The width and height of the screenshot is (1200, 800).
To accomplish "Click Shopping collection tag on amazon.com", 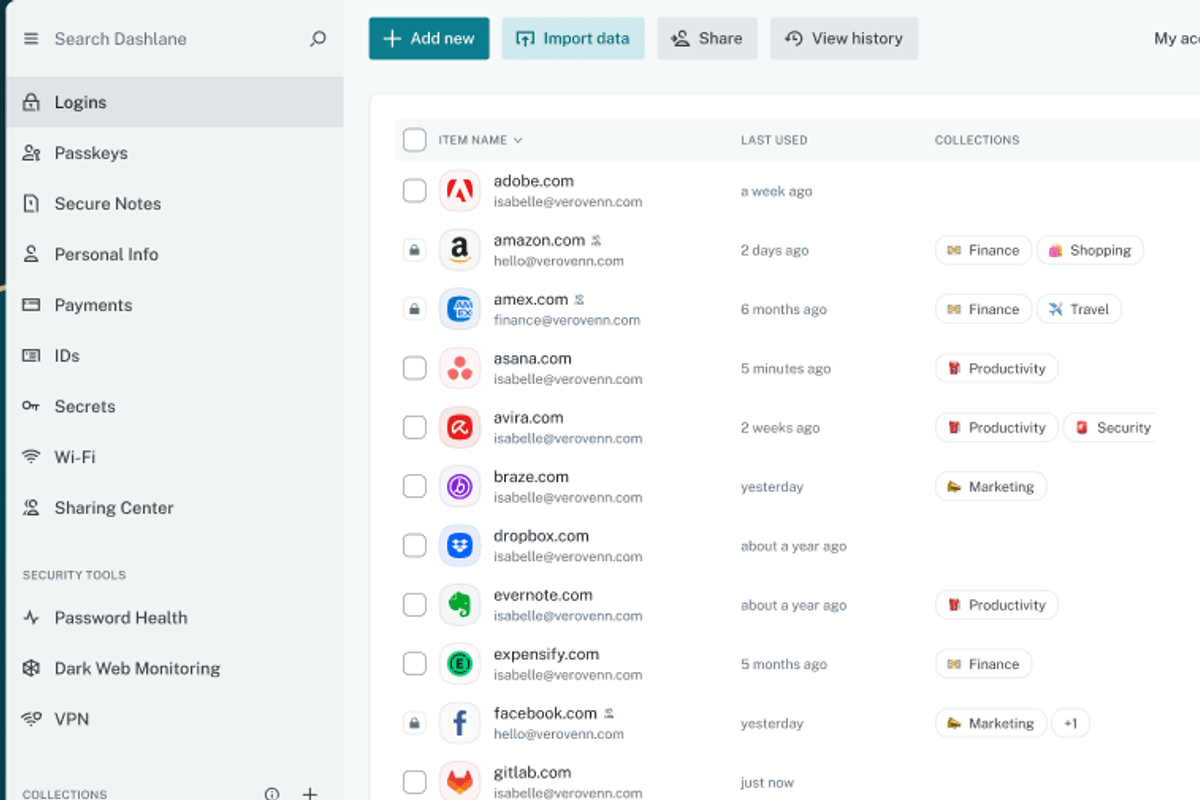I will [x=1090, y=250].
